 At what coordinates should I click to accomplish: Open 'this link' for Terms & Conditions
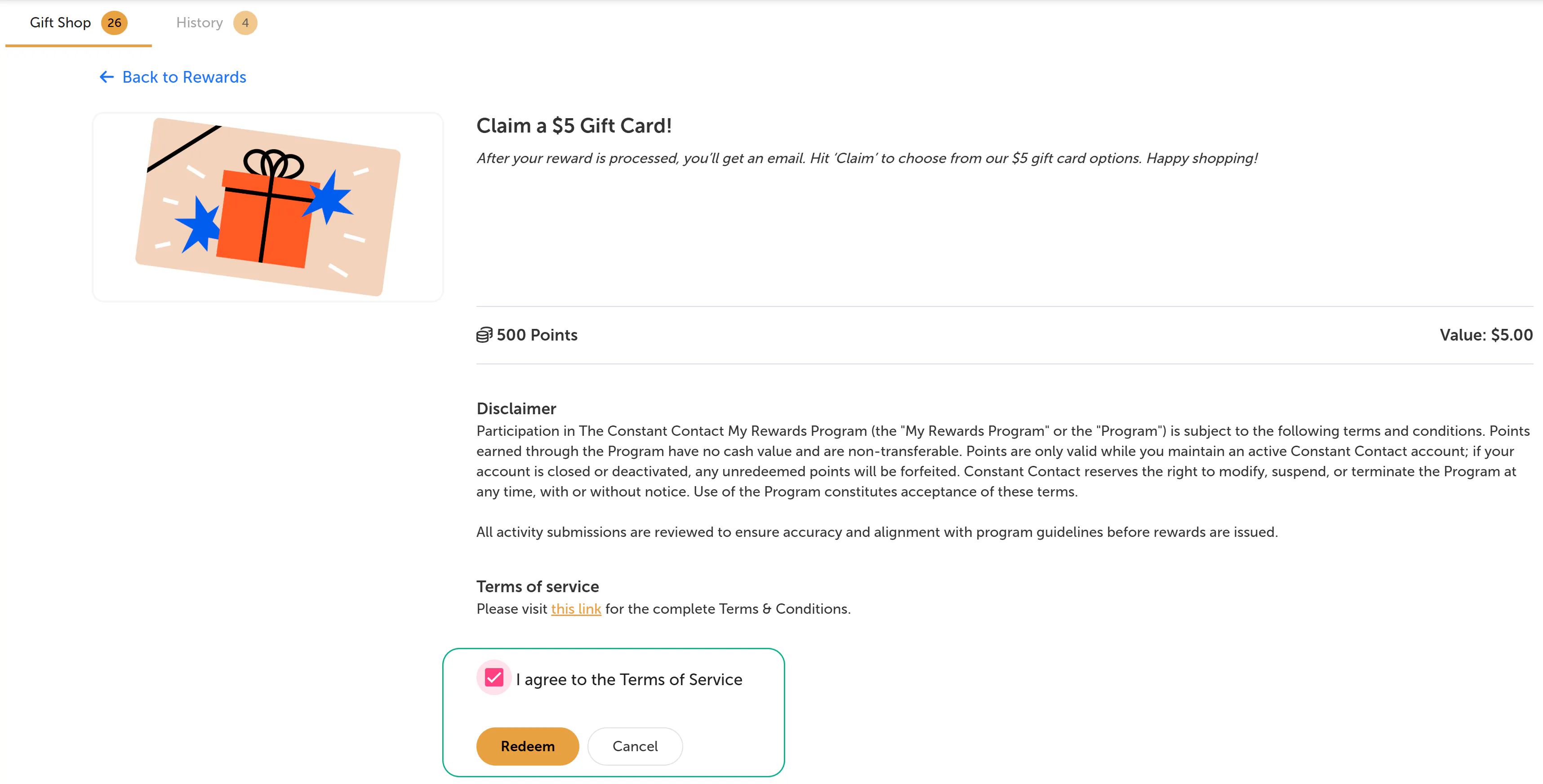point(576,609)
